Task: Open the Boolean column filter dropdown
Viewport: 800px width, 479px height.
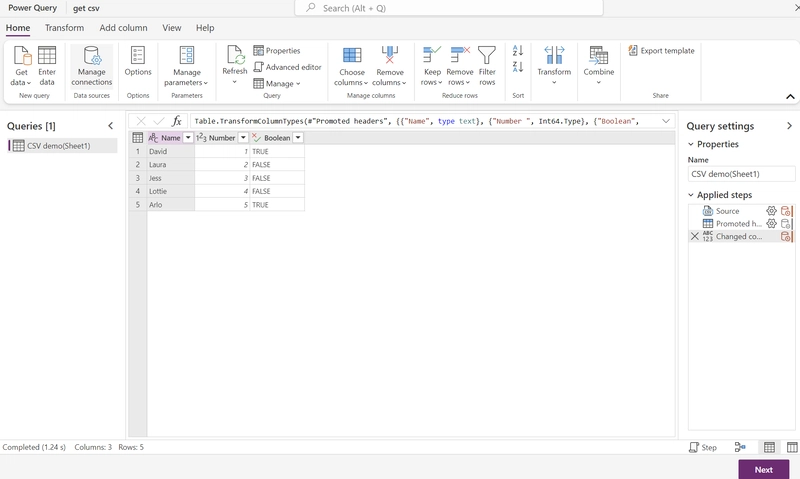Action: (x=298, y=138)
